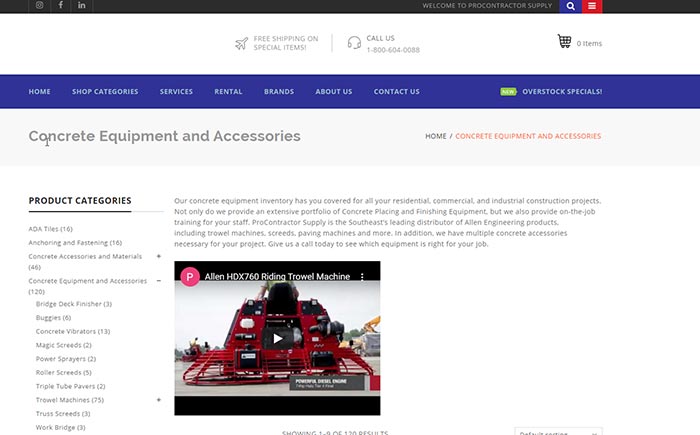700x435 pixels.
Task: Click the shopping cart icon
Action: pos(564,42)
